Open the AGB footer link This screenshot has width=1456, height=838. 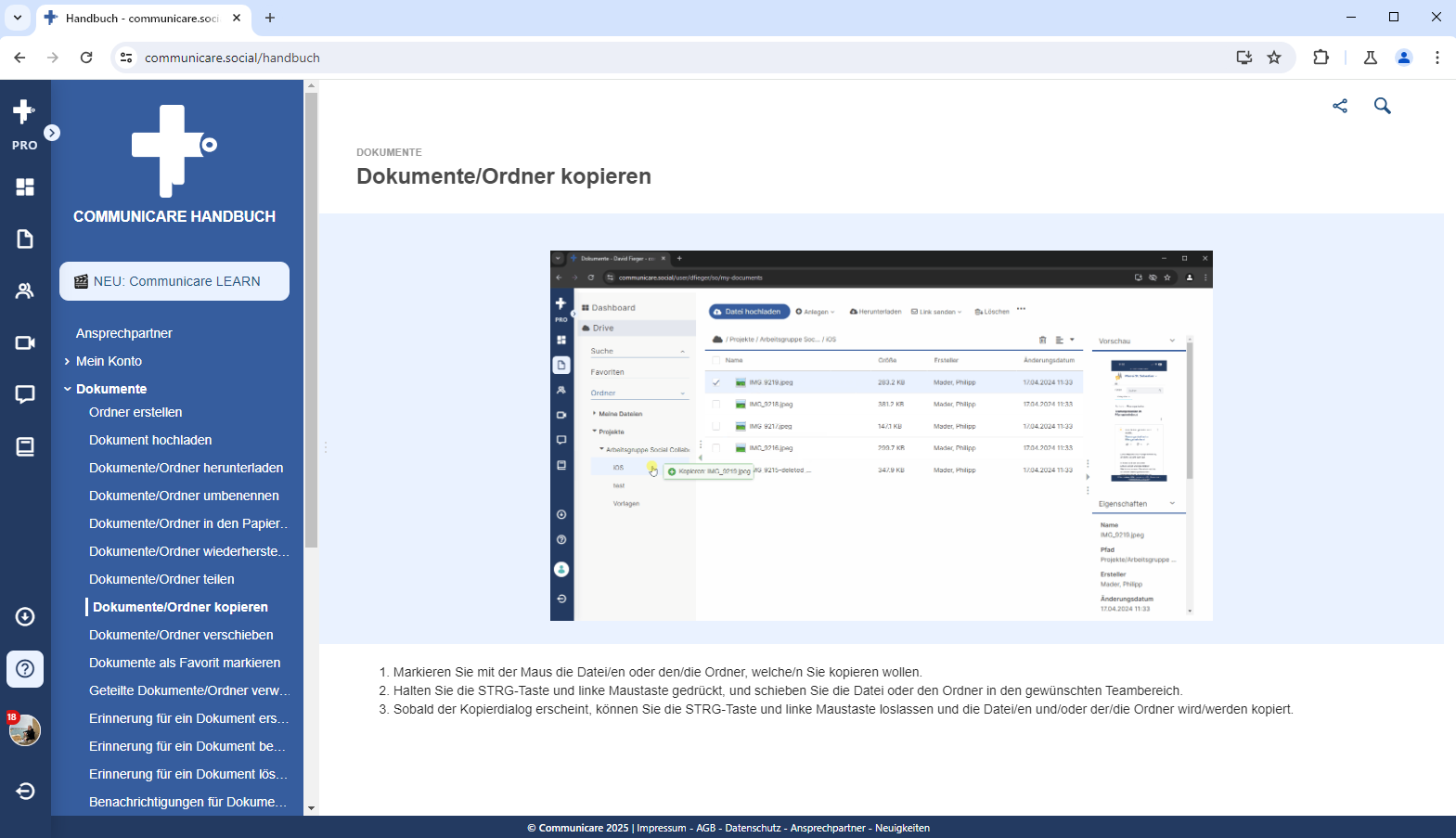click(x=706, y=828)
